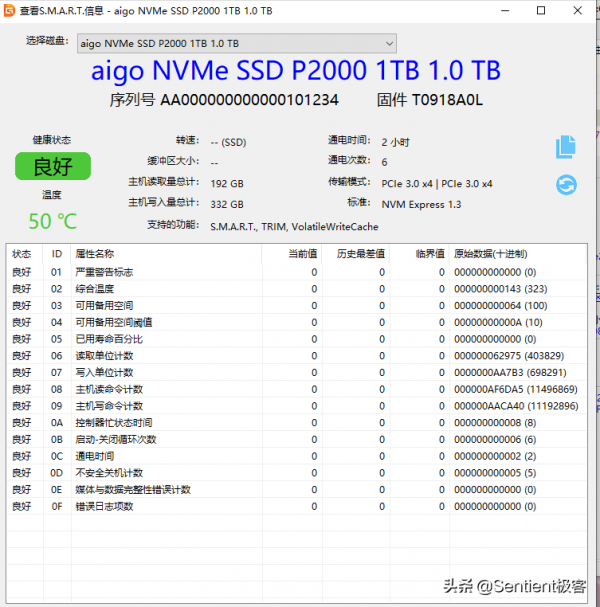
Task: Click the 状态 column header
Action: point(21,254)
